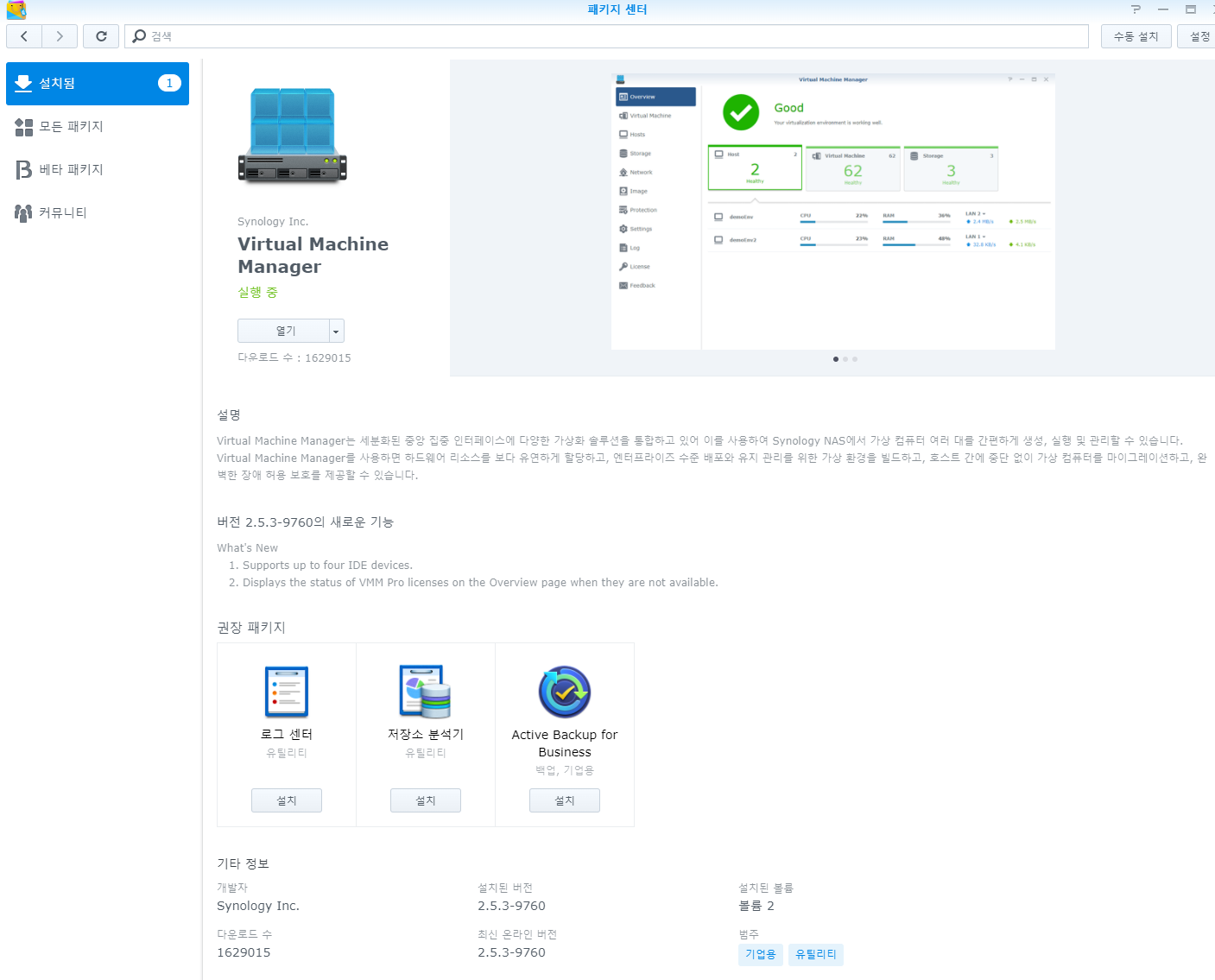
Task: Click the Active Backup for Business icon
Action: (565, 692)
